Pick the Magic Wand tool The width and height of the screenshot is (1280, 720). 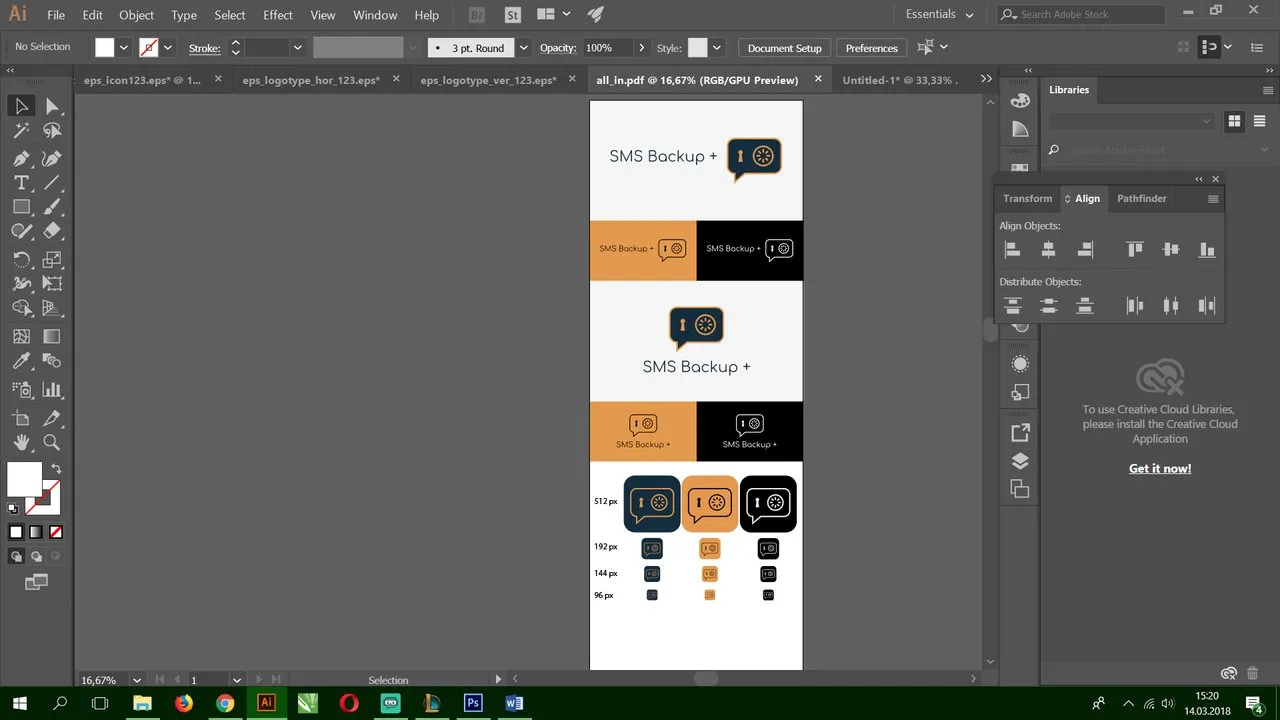point(21,131)
